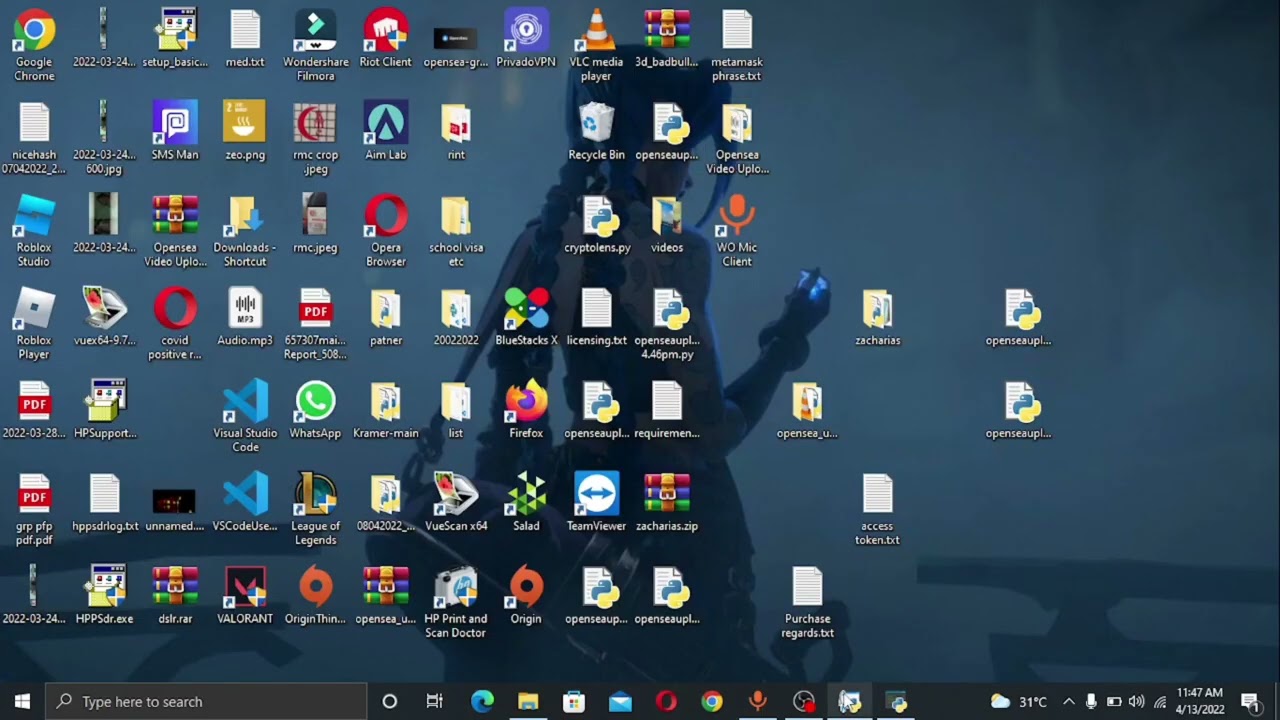Show hidden system tray icons
The image size is (1280, 720).
[x=1068, y=701]
